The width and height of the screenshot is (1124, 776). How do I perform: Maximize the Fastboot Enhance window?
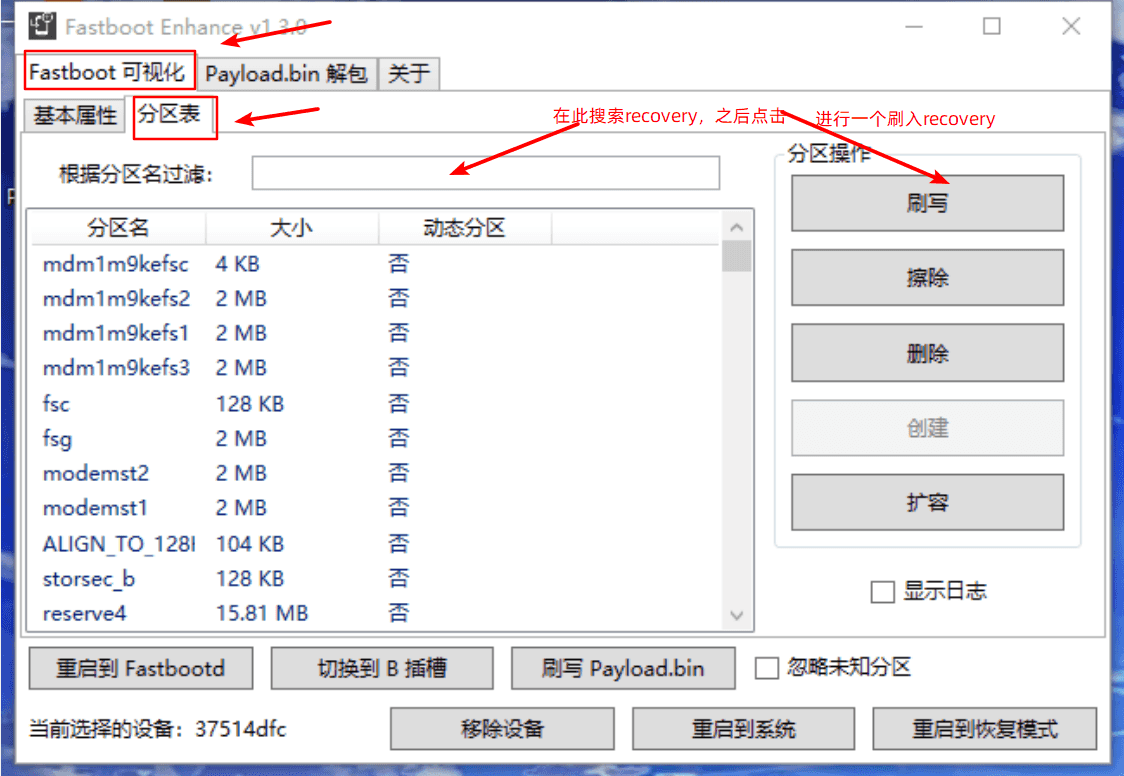click(x=991, y=27)
